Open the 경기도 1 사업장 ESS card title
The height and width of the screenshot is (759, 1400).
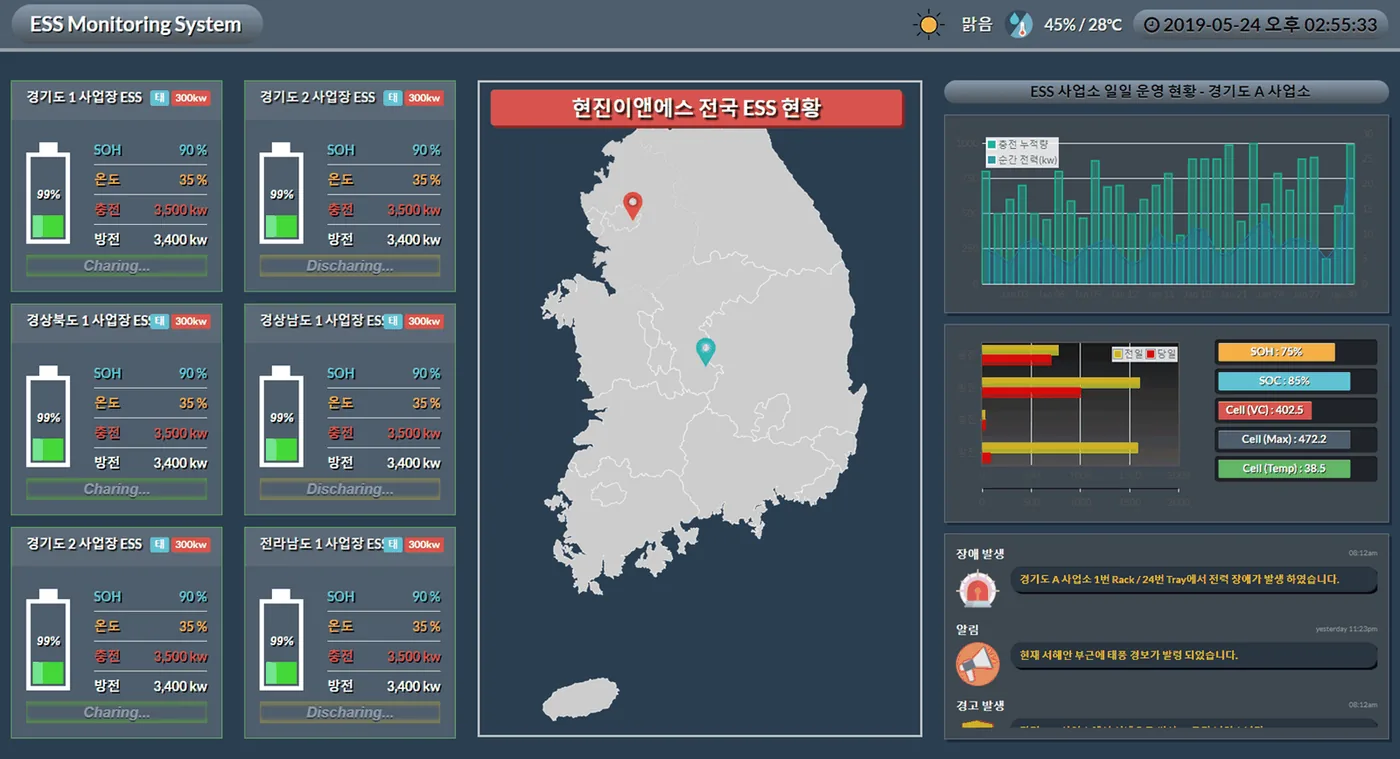pos(84,97)
